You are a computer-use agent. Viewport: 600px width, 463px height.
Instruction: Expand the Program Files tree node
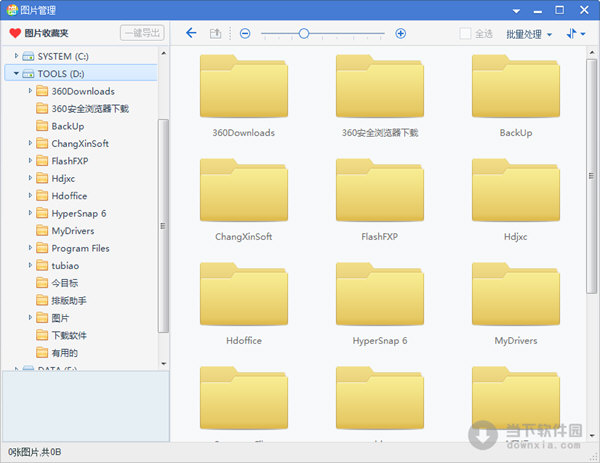click(30, 248)
